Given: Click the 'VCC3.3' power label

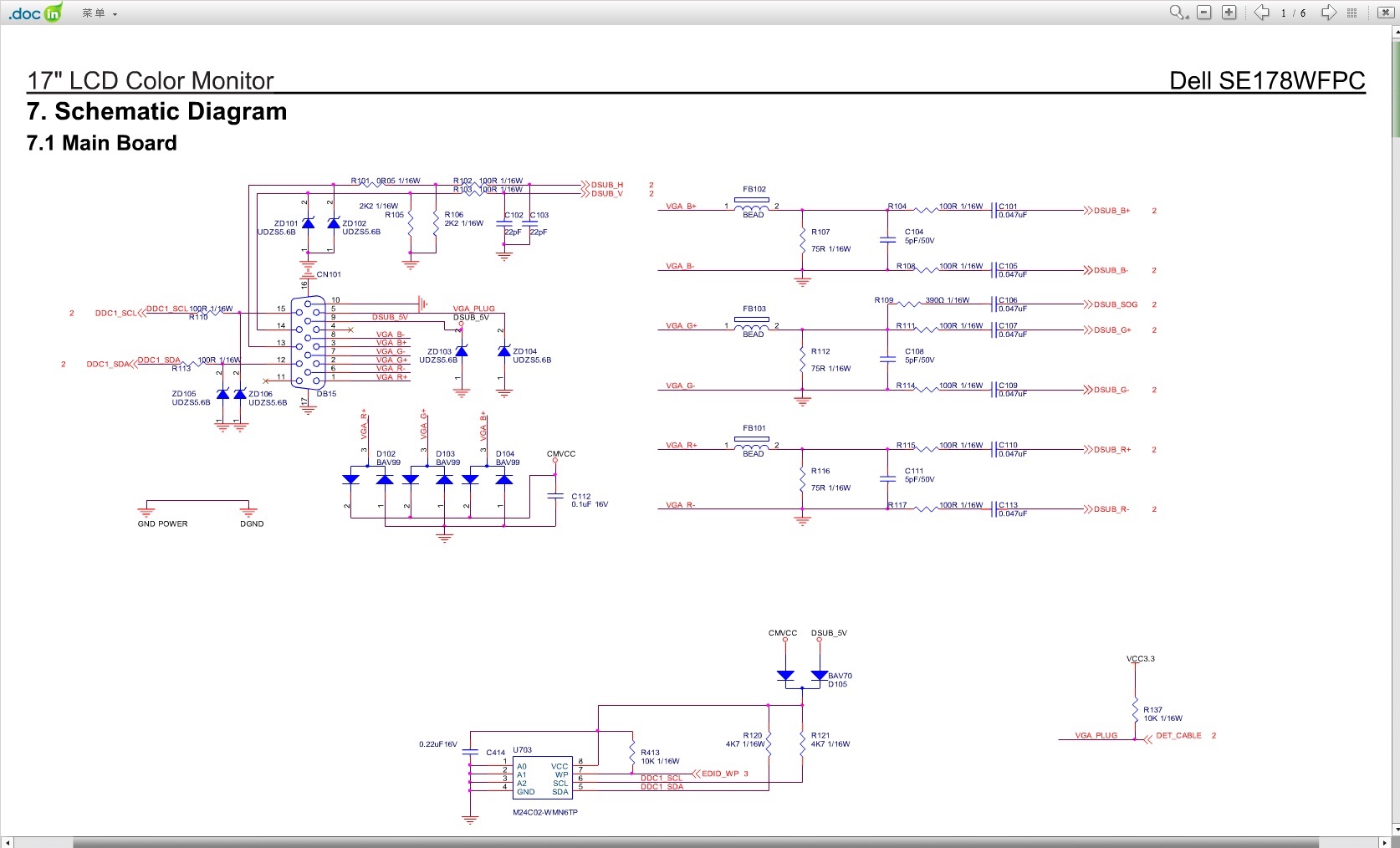Looking at the screenshot, I should click(1141, 659).
